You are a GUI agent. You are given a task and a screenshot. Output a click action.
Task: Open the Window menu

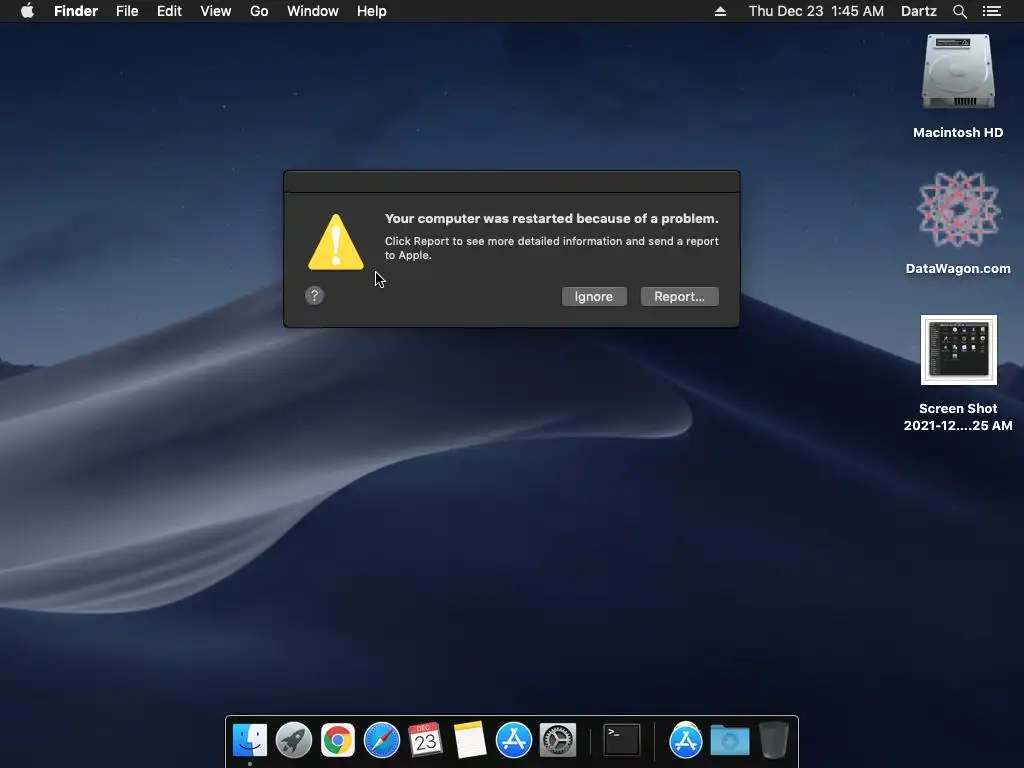[x=312, y=11]
